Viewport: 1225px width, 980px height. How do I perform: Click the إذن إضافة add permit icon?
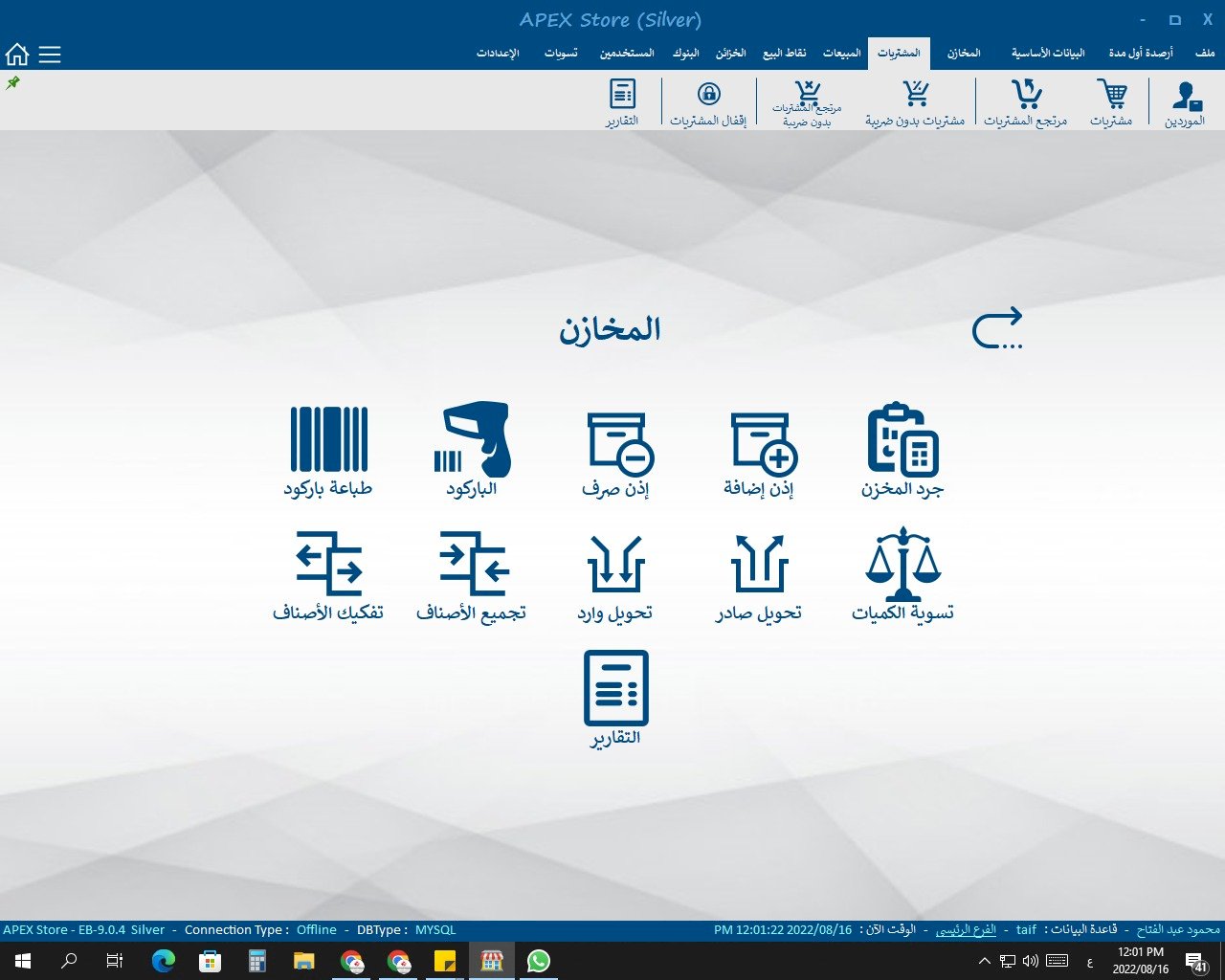point(759,444)
